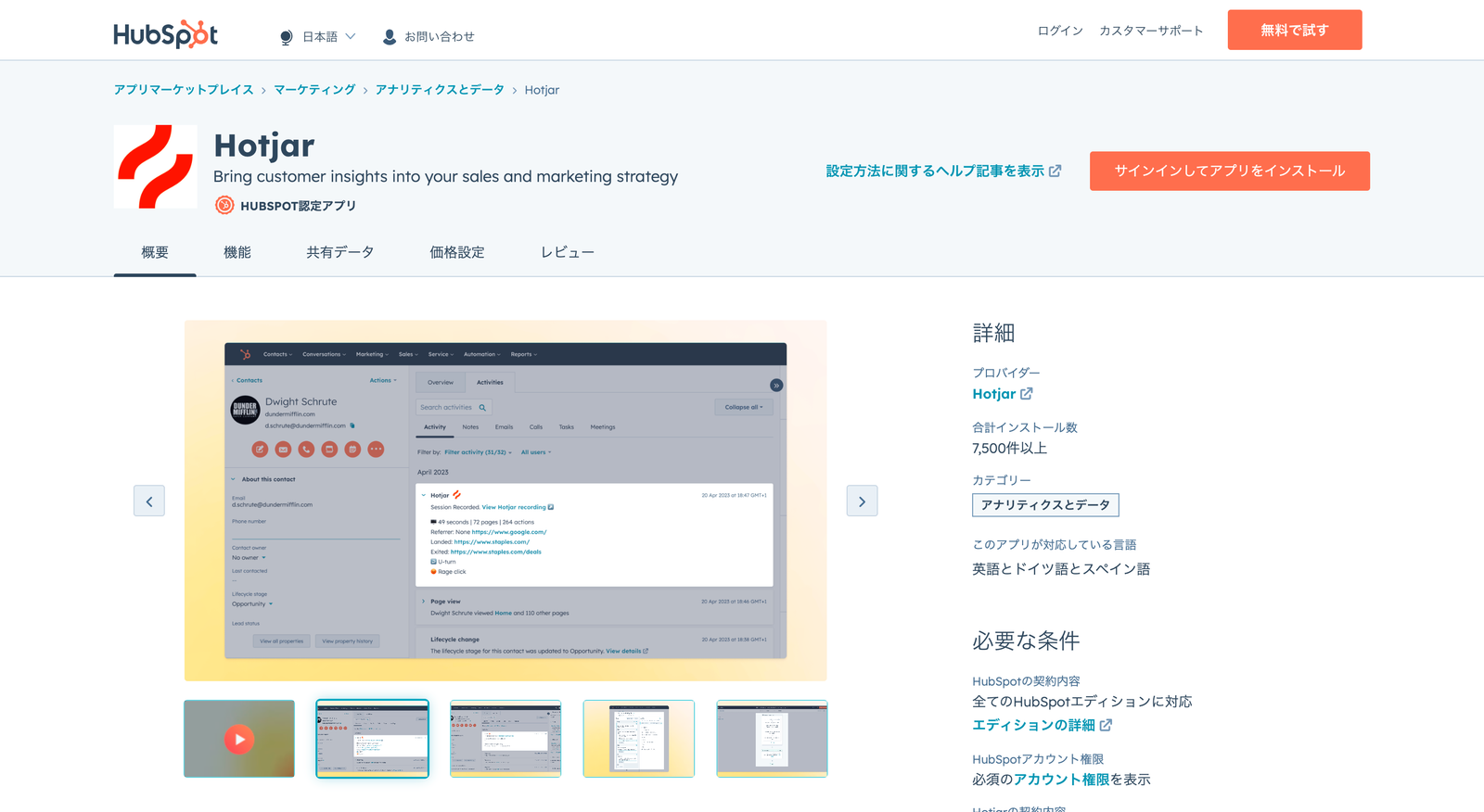Show the next carousel image
Image resolution: width=1484 pixels, height=812 pixels.
[862, 501]
